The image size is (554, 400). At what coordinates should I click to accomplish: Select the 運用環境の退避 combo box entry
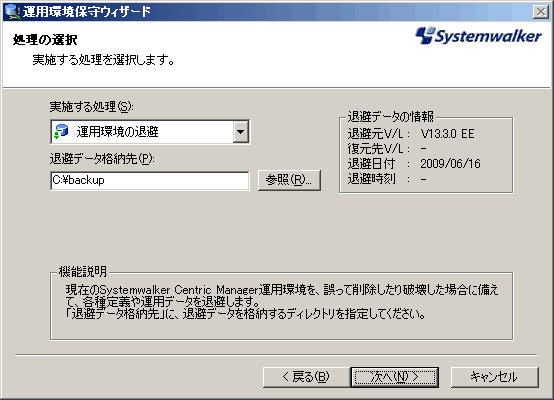click(150, 132)
